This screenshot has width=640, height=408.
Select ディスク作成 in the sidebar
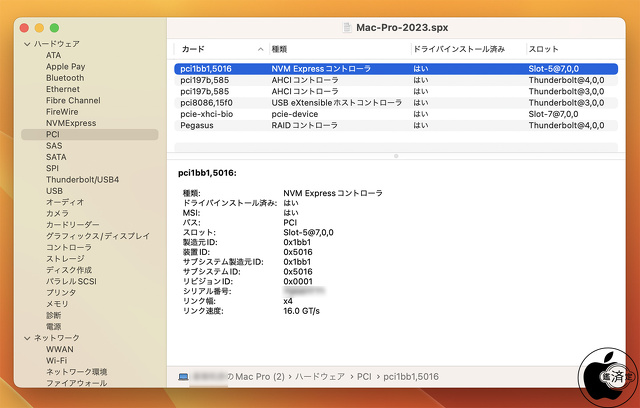69,270
